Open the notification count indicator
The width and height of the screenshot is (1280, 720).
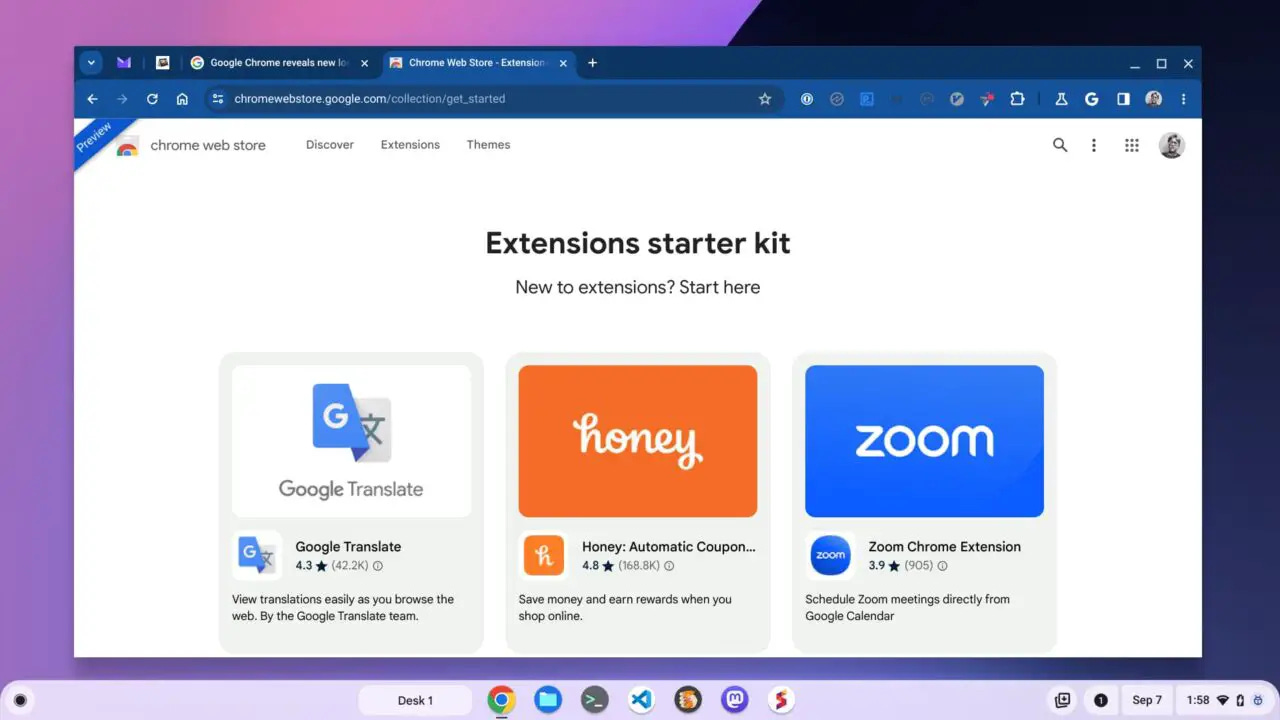pos(1101,700)
